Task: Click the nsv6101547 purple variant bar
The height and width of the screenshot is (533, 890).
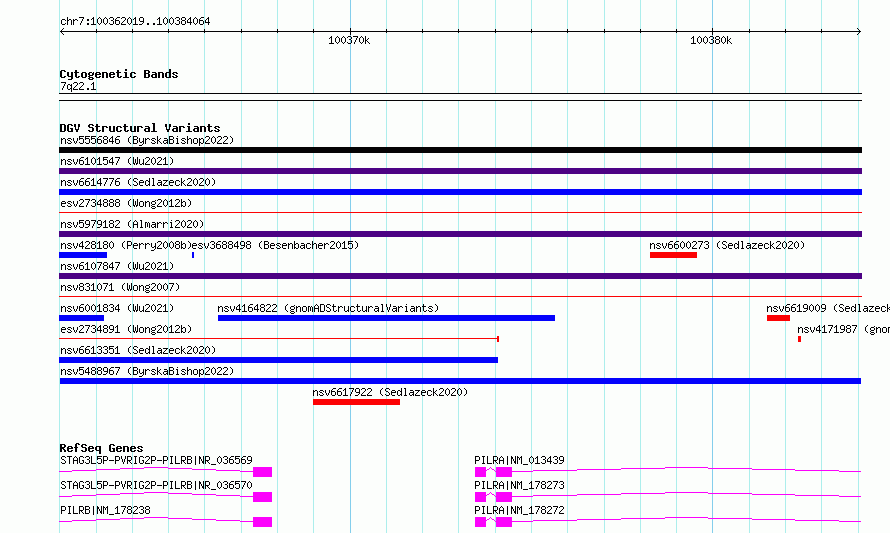Action: tap(460, 171)
